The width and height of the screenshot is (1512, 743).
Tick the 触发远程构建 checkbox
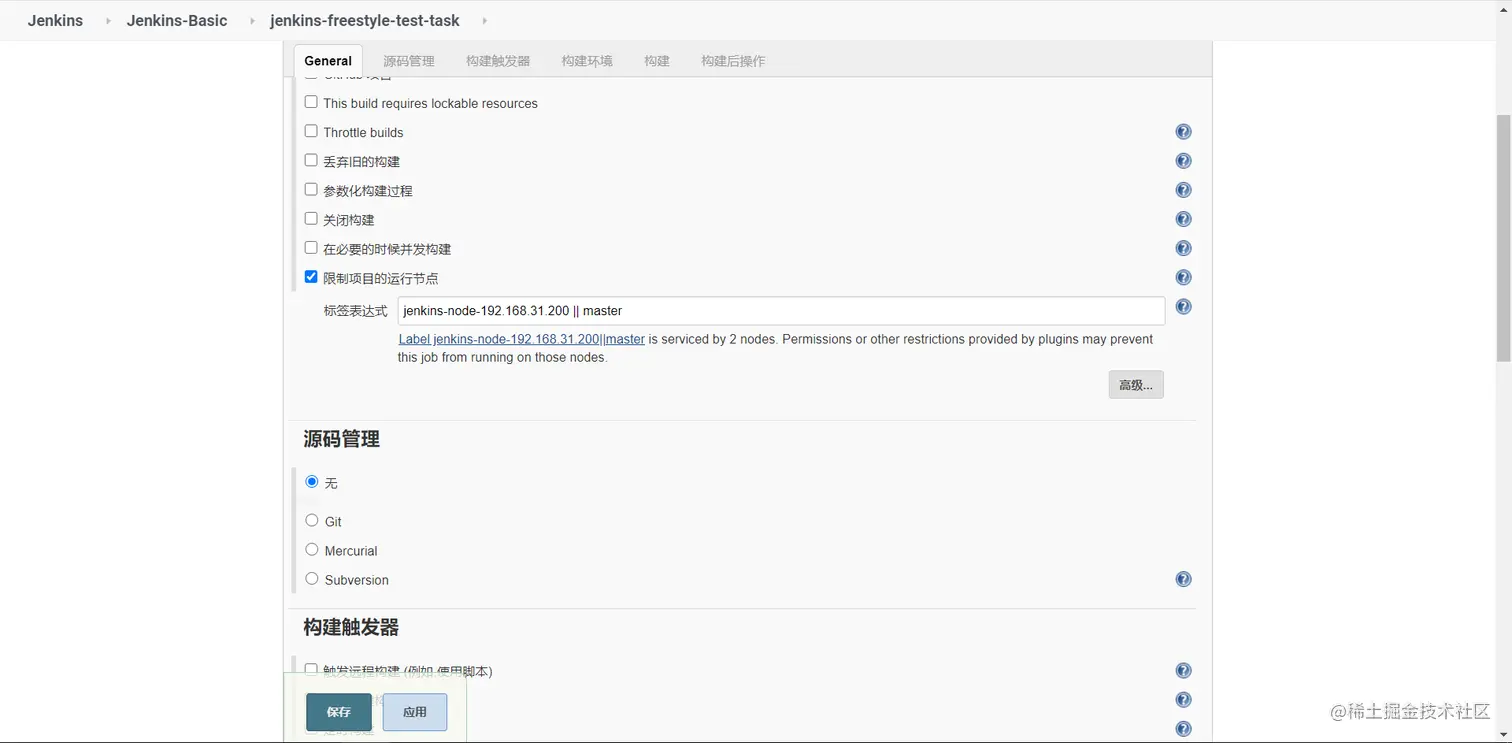pos(311,669)
